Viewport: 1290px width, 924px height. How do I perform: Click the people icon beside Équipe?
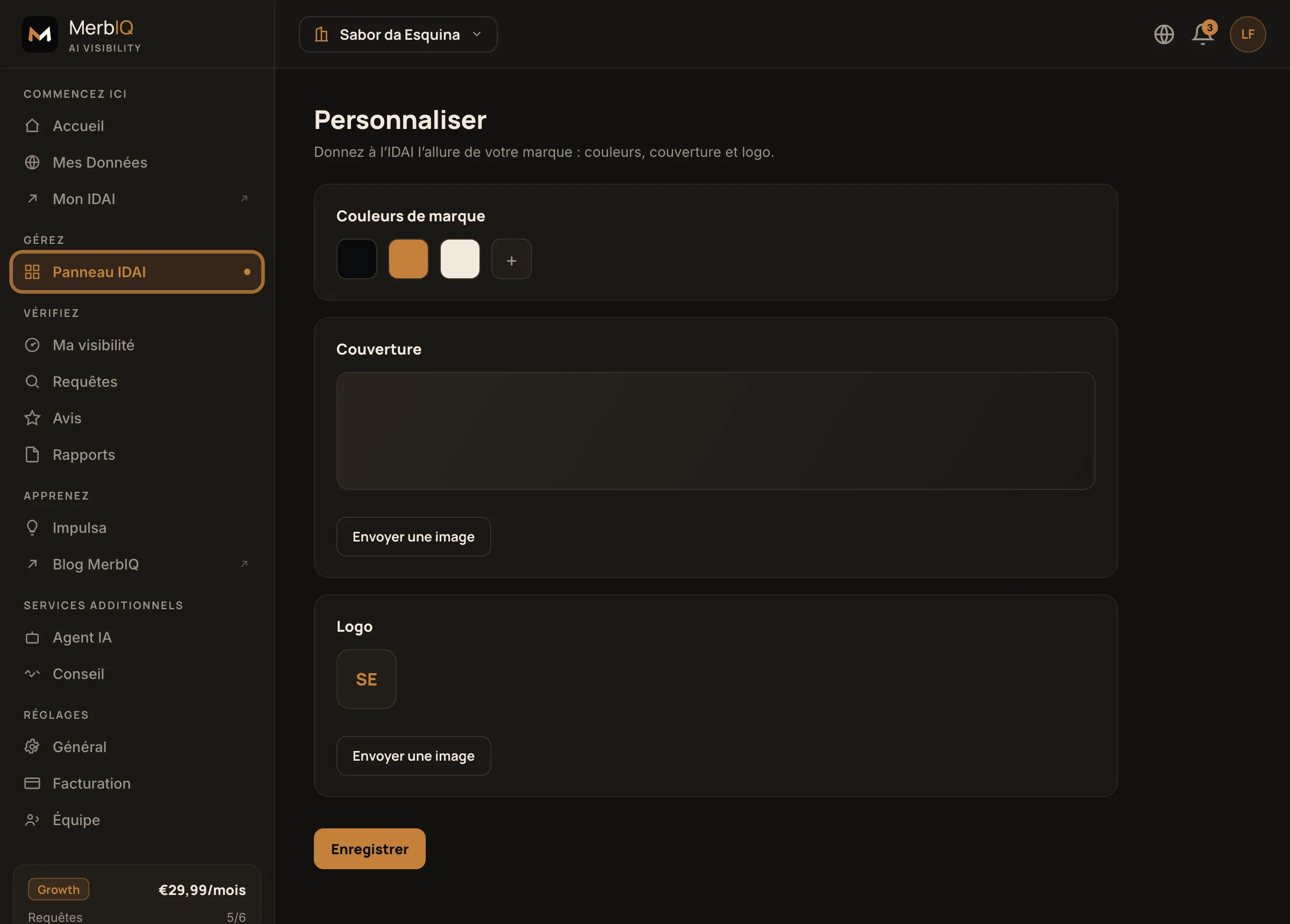click(32, 819)
